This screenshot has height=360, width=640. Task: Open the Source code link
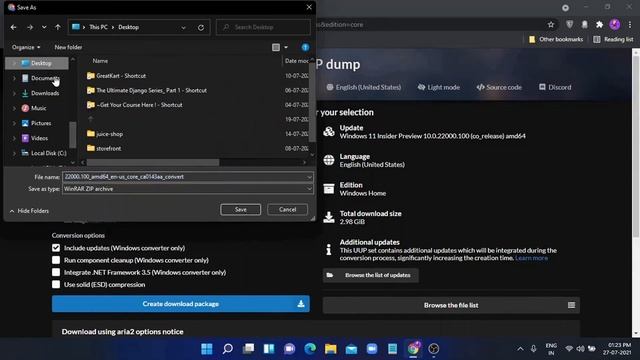point(499,87)
